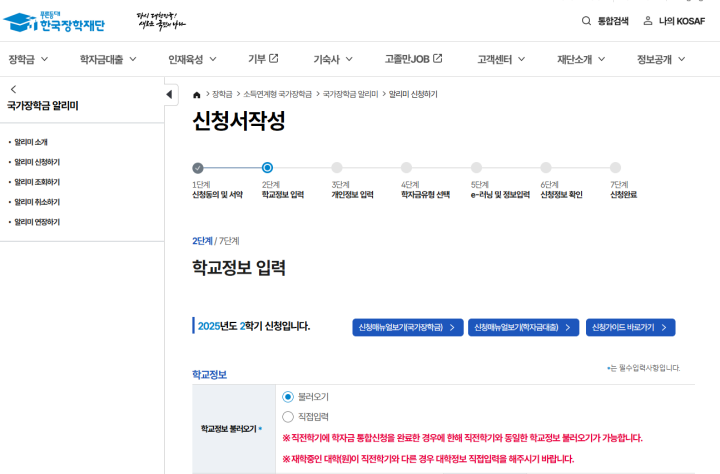This screenshot has height=474, width=720.
Task: Click the 2025년도 2학기 신청입니다 text
Action: [x=254, y=326]
